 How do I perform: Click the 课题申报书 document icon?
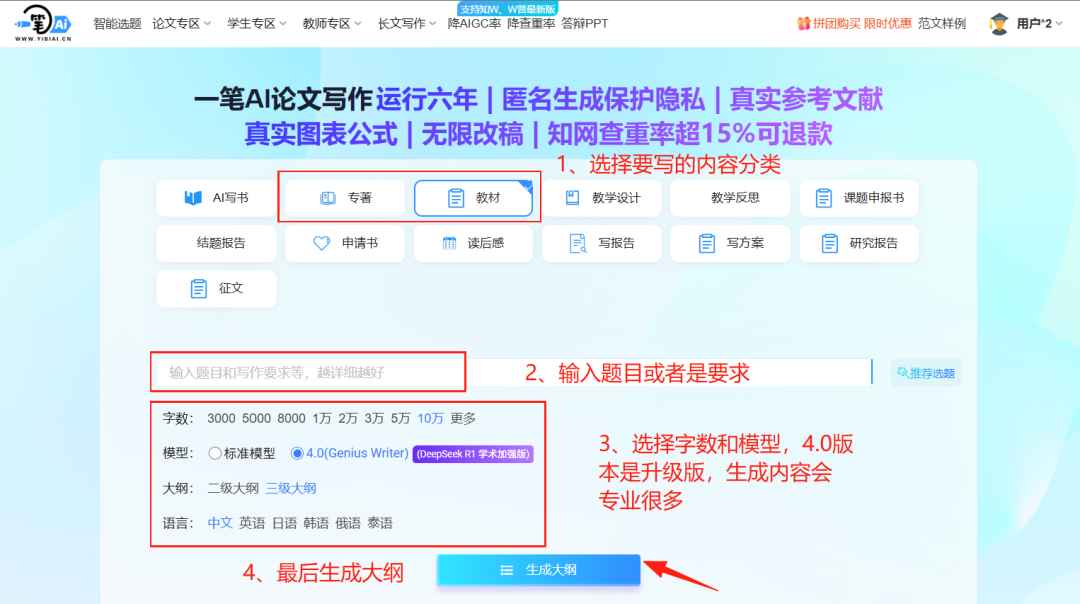tap(824, 198)
